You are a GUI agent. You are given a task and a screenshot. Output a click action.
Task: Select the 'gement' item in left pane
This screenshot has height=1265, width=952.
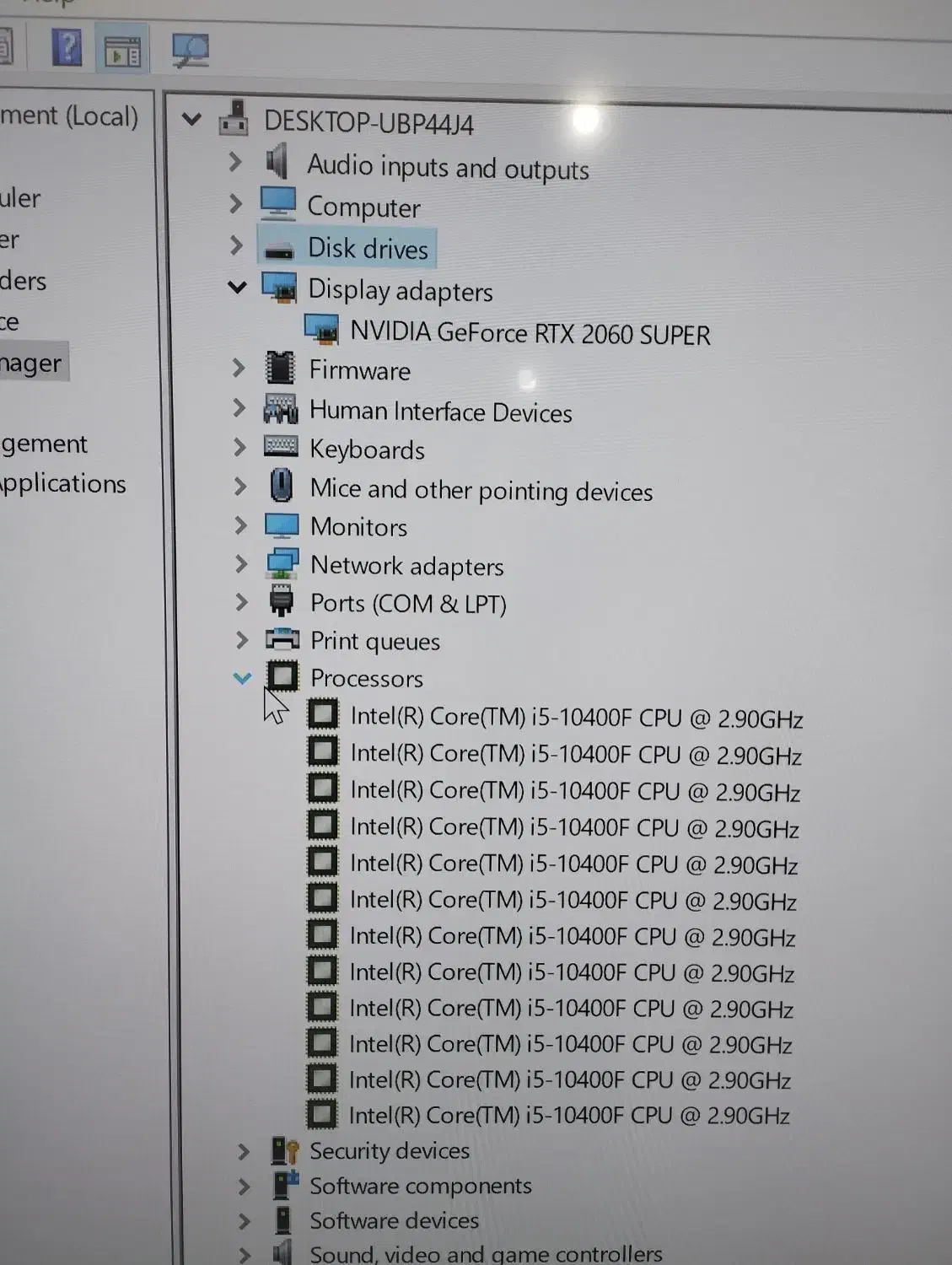44,444
